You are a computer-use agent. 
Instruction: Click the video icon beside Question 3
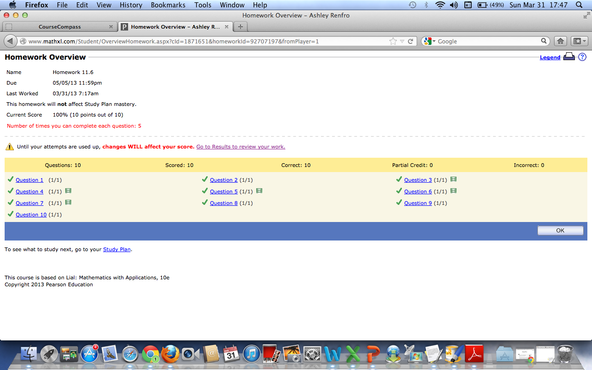click(x=453, y=179)
